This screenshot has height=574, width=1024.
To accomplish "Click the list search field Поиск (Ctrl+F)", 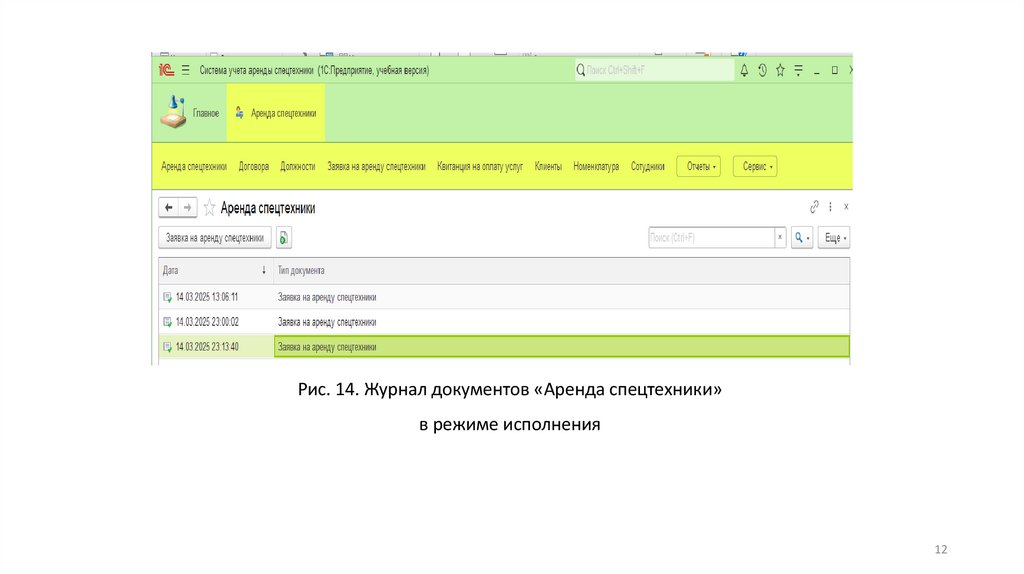I will pos(711,238).
